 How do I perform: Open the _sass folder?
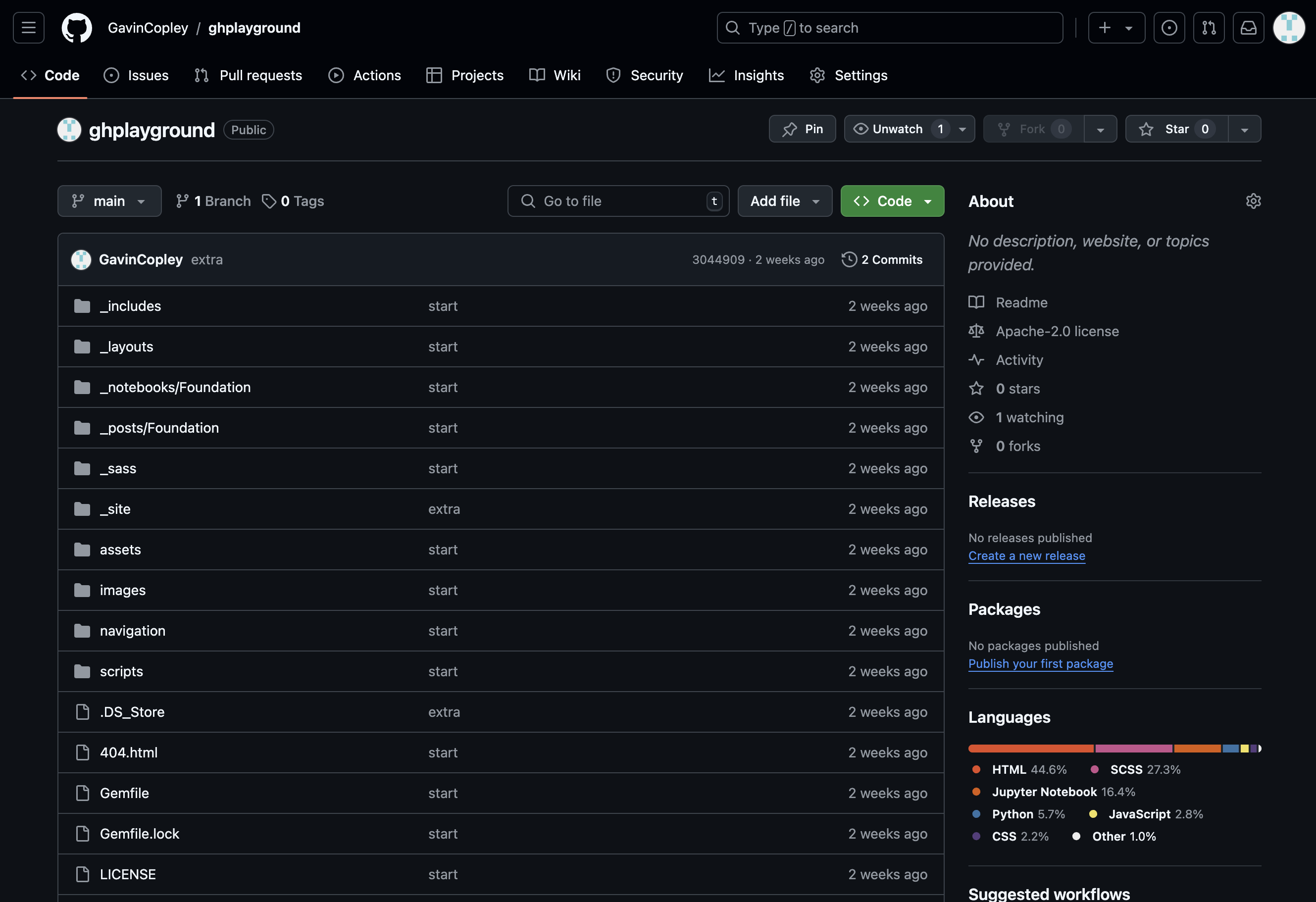pos(118,468)
